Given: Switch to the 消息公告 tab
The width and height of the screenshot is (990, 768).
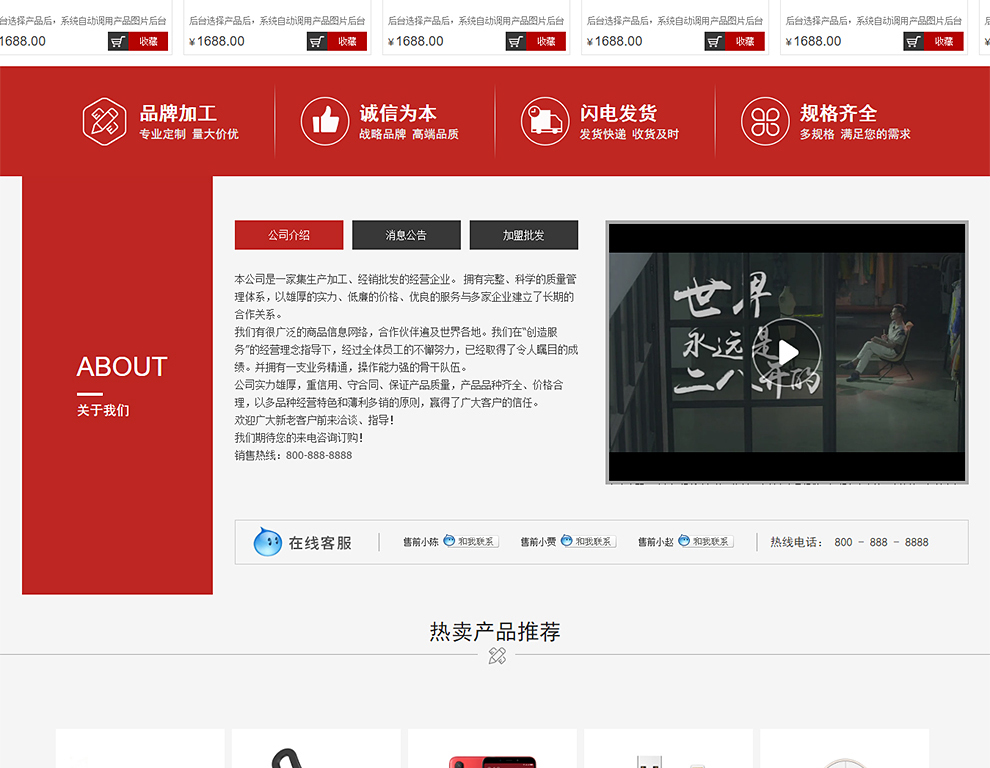Looking at the screenshot, I should click(406, 235).
